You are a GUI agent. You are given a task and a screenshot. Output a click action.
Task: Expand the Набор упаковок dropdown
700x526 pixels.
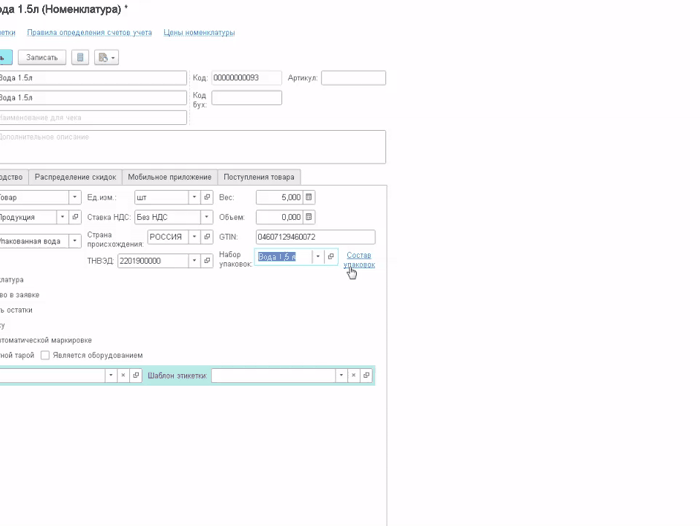(x=318, y=257)
